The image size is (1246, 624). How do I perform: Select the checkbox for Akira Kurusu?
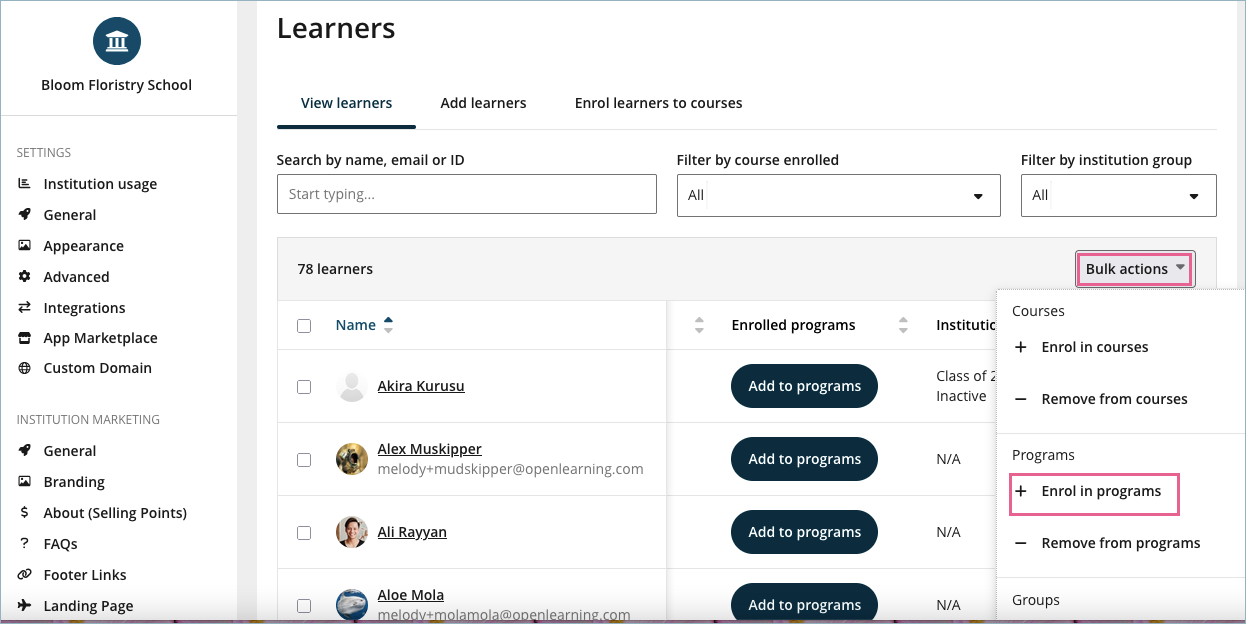(304, 387)
